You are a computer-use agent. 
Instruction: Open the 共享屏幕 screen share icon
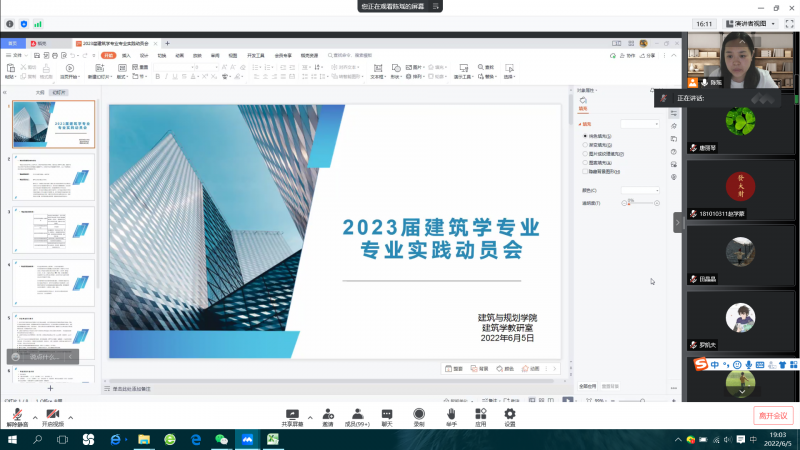292,413
